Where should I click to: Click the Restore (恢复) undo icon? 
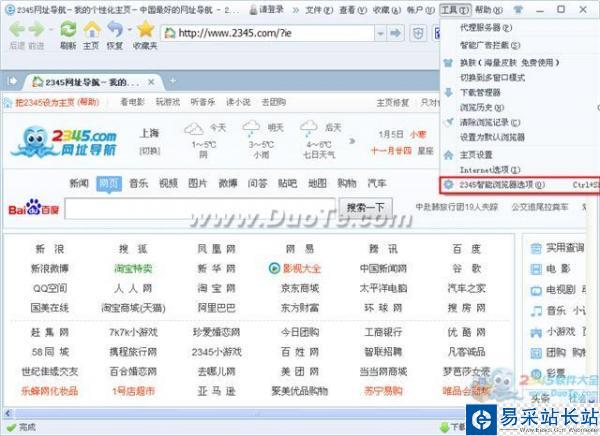[x=115, y=29]
